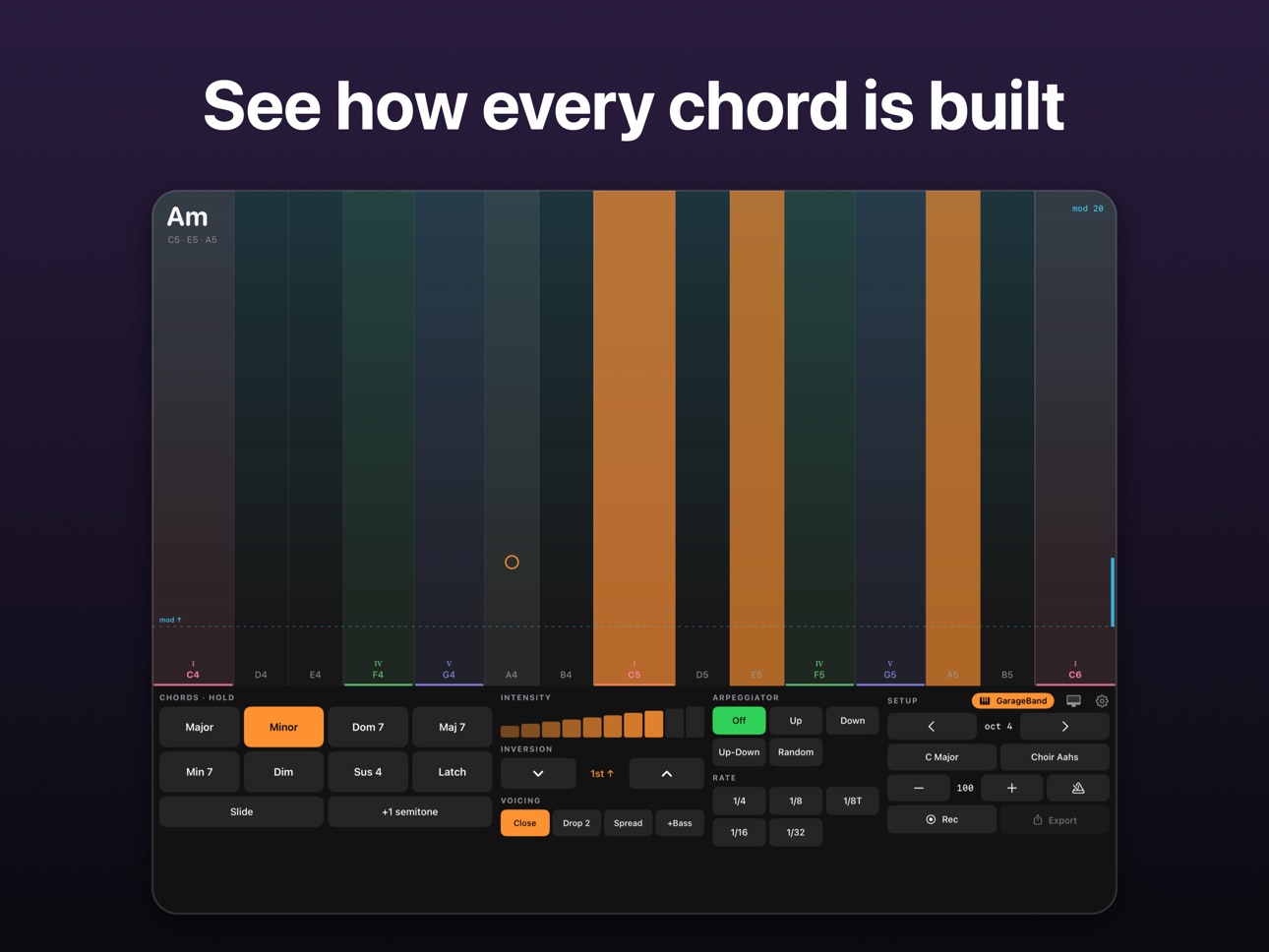The image size is (1269, 952).
Task: Select the Spread voicing
Action: (x=628, y=823)
